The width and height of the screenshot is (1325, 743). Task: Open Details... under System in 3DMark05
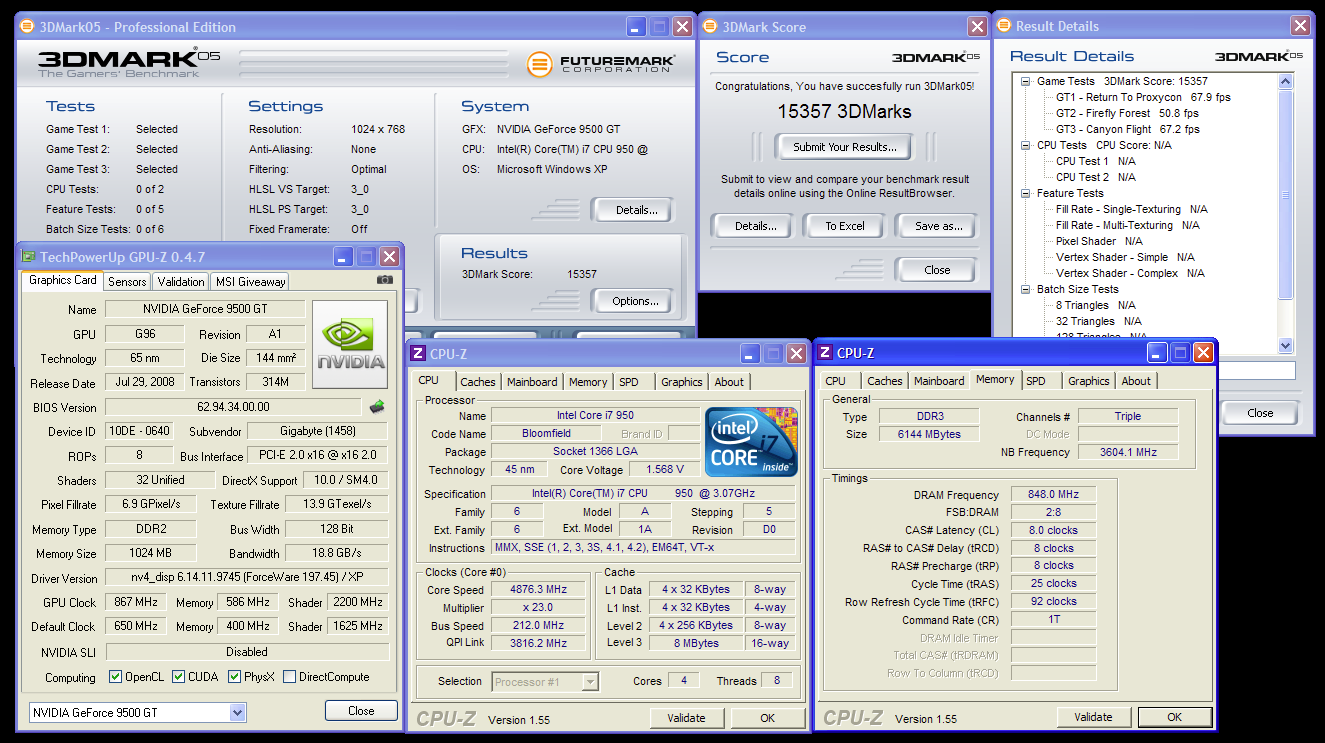[637, 210]
